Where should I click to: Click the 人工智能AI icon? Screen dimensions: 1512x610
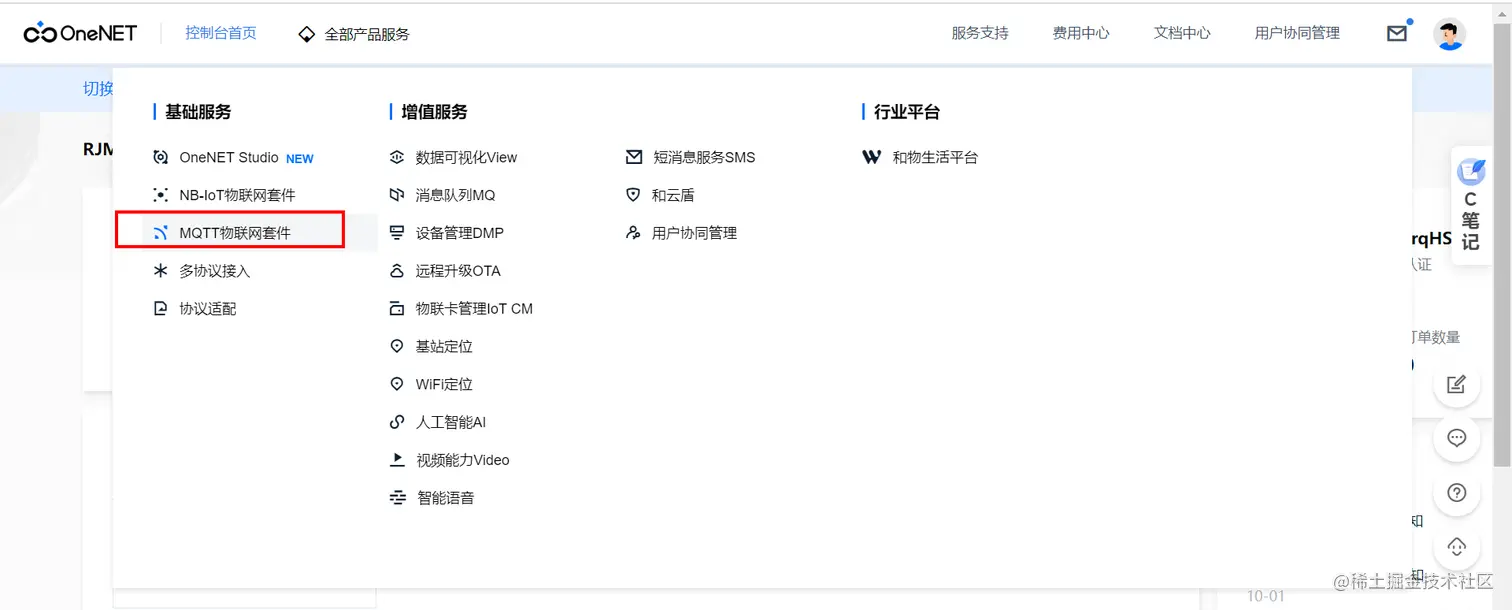397,422
